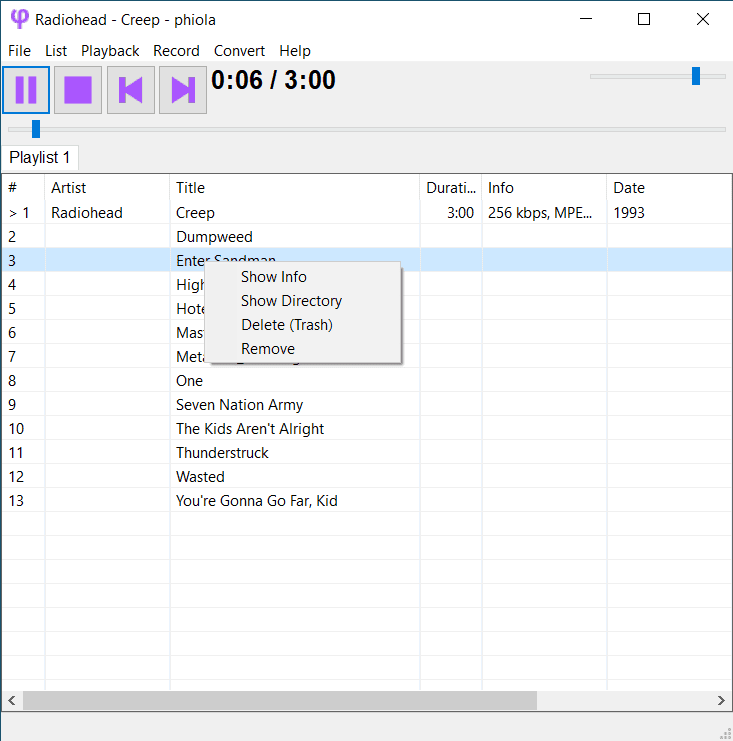Click the phiola app icon in the title bar
Viewport: 733px width, 741px height.
(19, 19)
